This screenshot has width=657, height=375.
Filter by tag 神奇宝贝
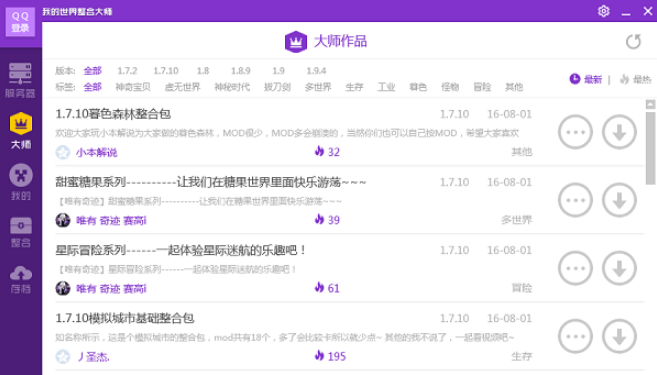(x=133, y=87)
